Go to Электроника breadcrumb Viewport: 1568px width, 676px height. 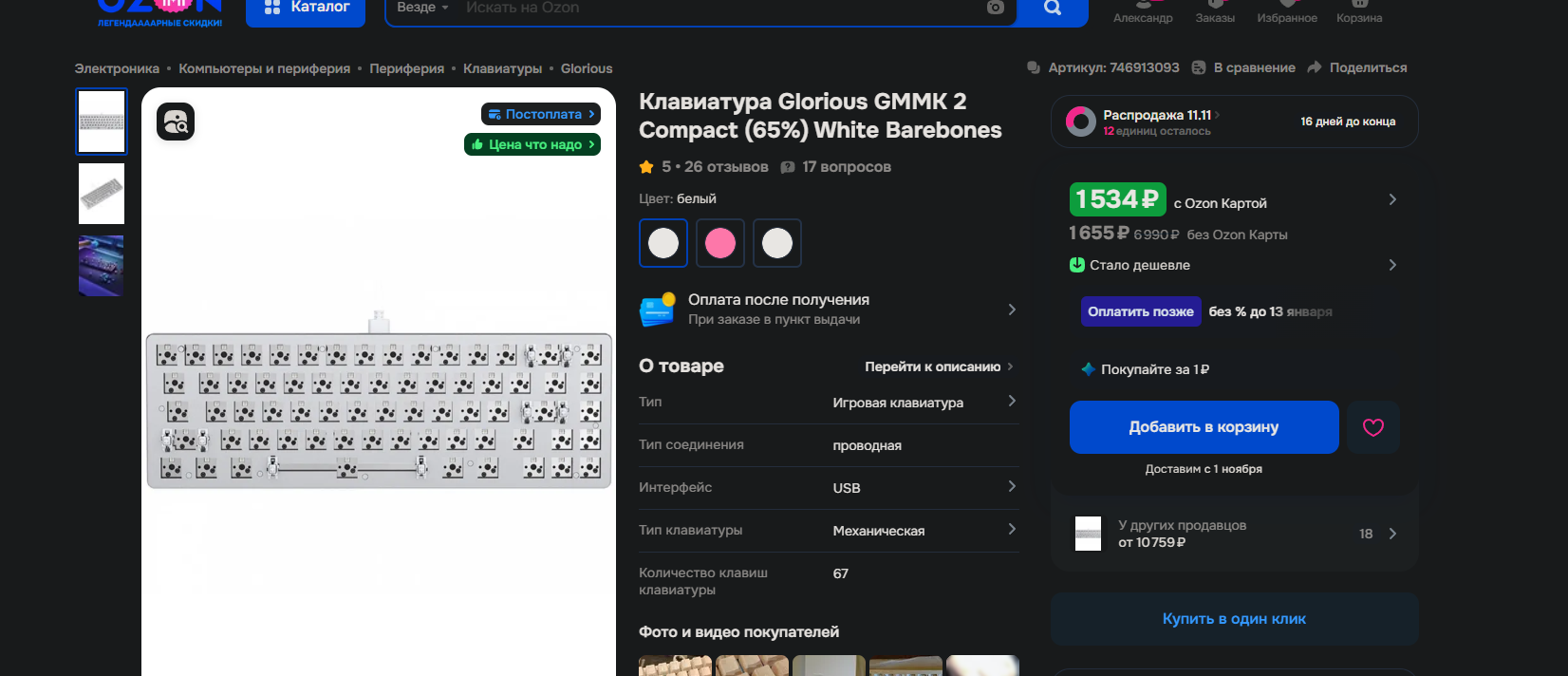tap(117, 68)
